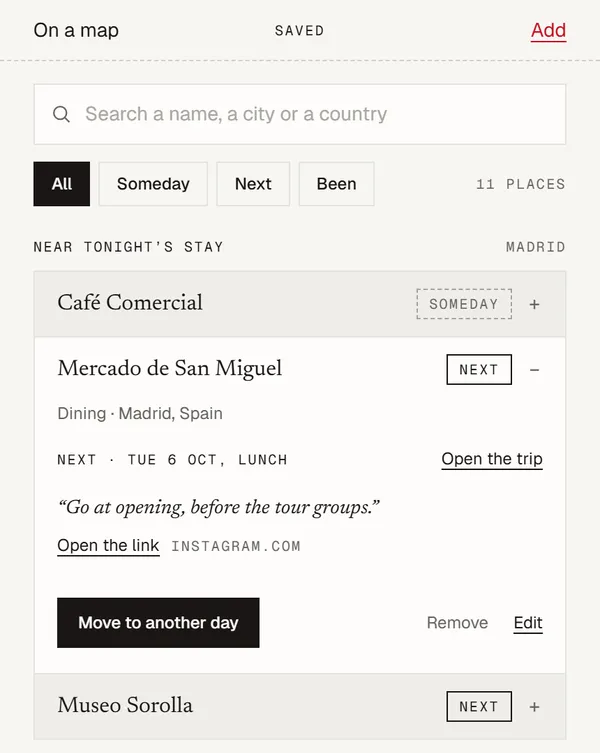Focus the search name, city or country field
Image resolution: width=600 pixels, height=753 pixels.
pyautogui.click(x=300, y=114)
